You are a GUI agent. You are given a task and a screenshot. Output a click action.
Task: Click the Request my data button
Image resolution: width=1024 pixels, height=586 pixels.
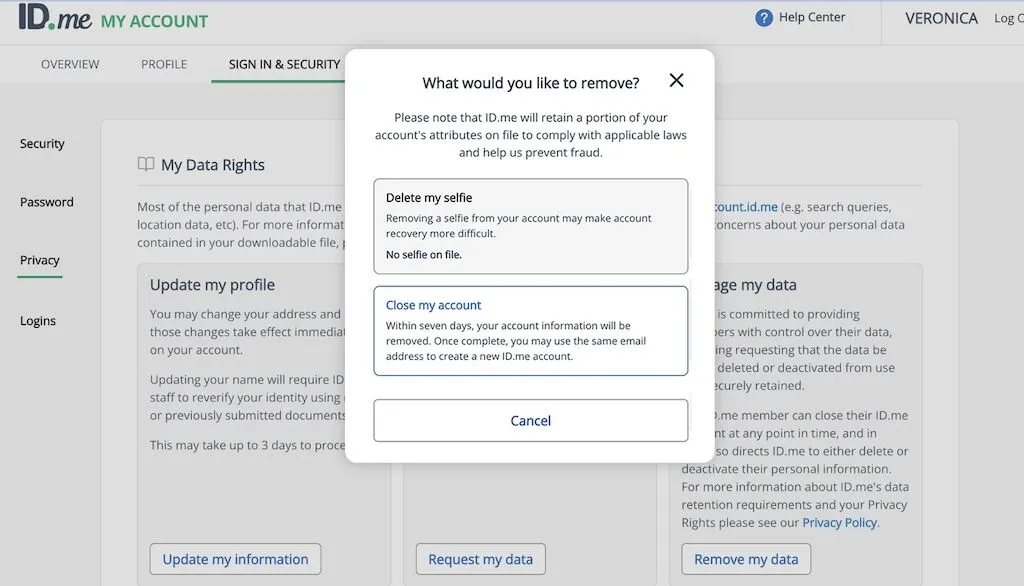pos(480,559)
